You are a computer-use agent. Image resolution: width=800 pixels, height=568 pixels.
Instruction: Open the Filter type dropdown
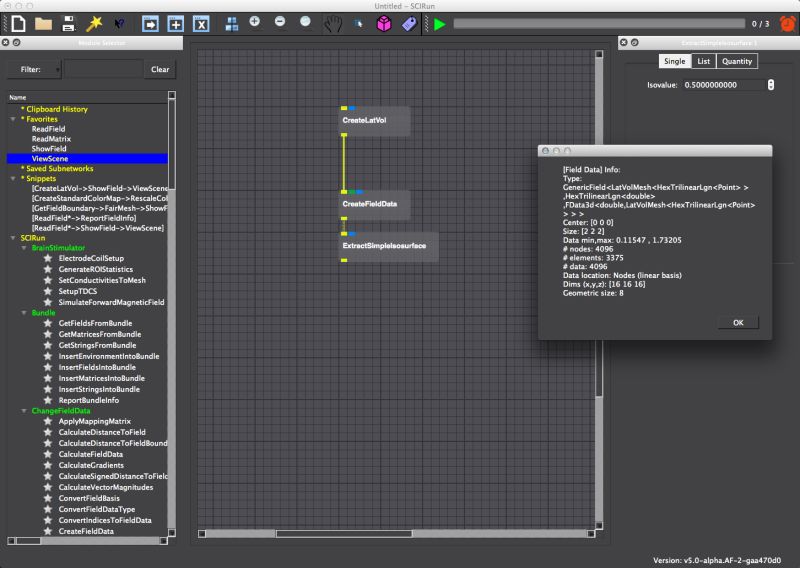point(34,69)
